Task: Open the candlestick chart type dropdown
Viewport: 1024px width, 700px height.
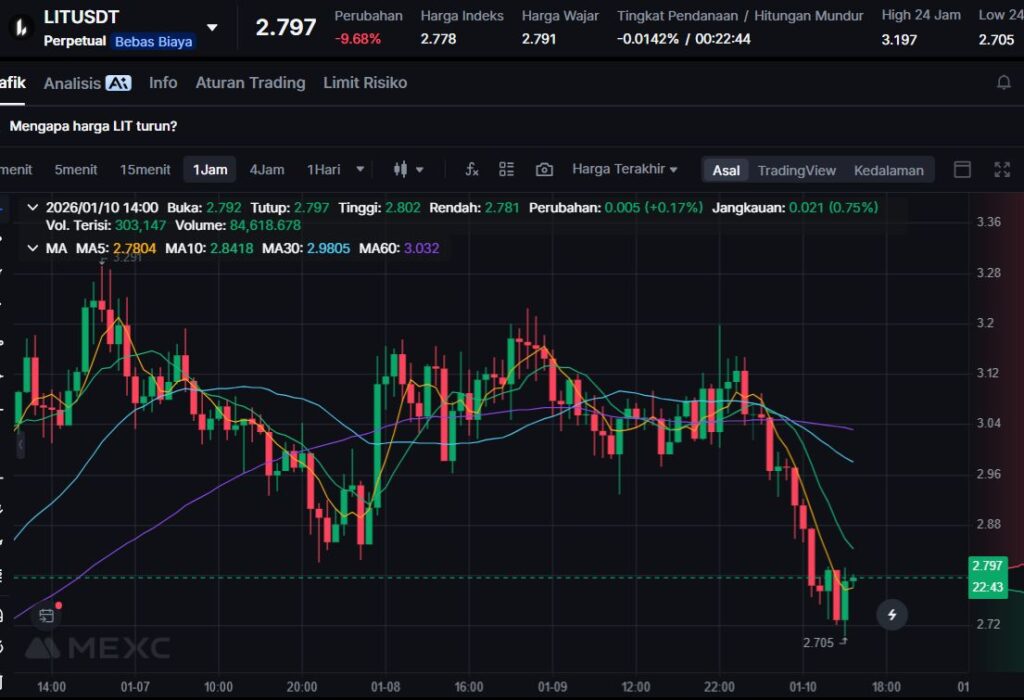Action: coord(409,169)
